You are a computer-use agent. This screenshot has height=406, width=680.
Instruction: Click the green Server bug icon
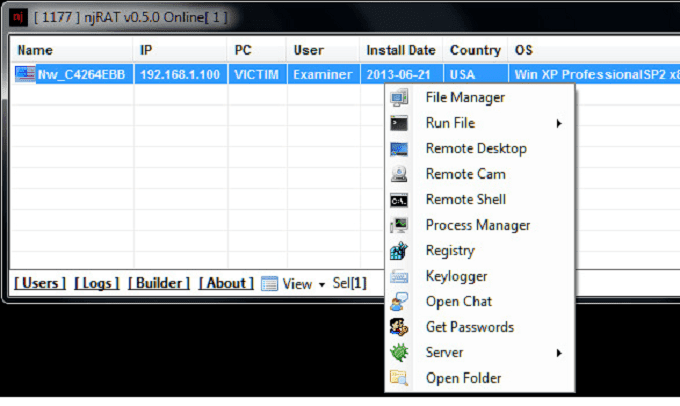pos(399,352)
